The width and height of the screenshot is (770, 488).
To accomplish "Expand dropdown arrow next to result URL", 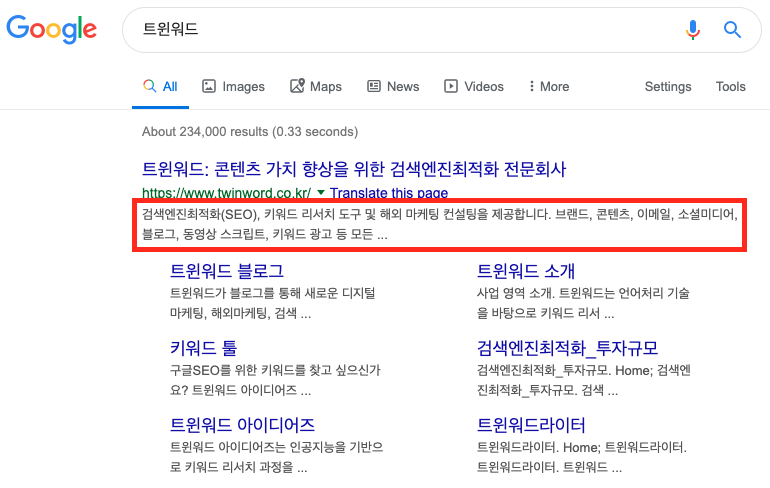I will [321, 192].
